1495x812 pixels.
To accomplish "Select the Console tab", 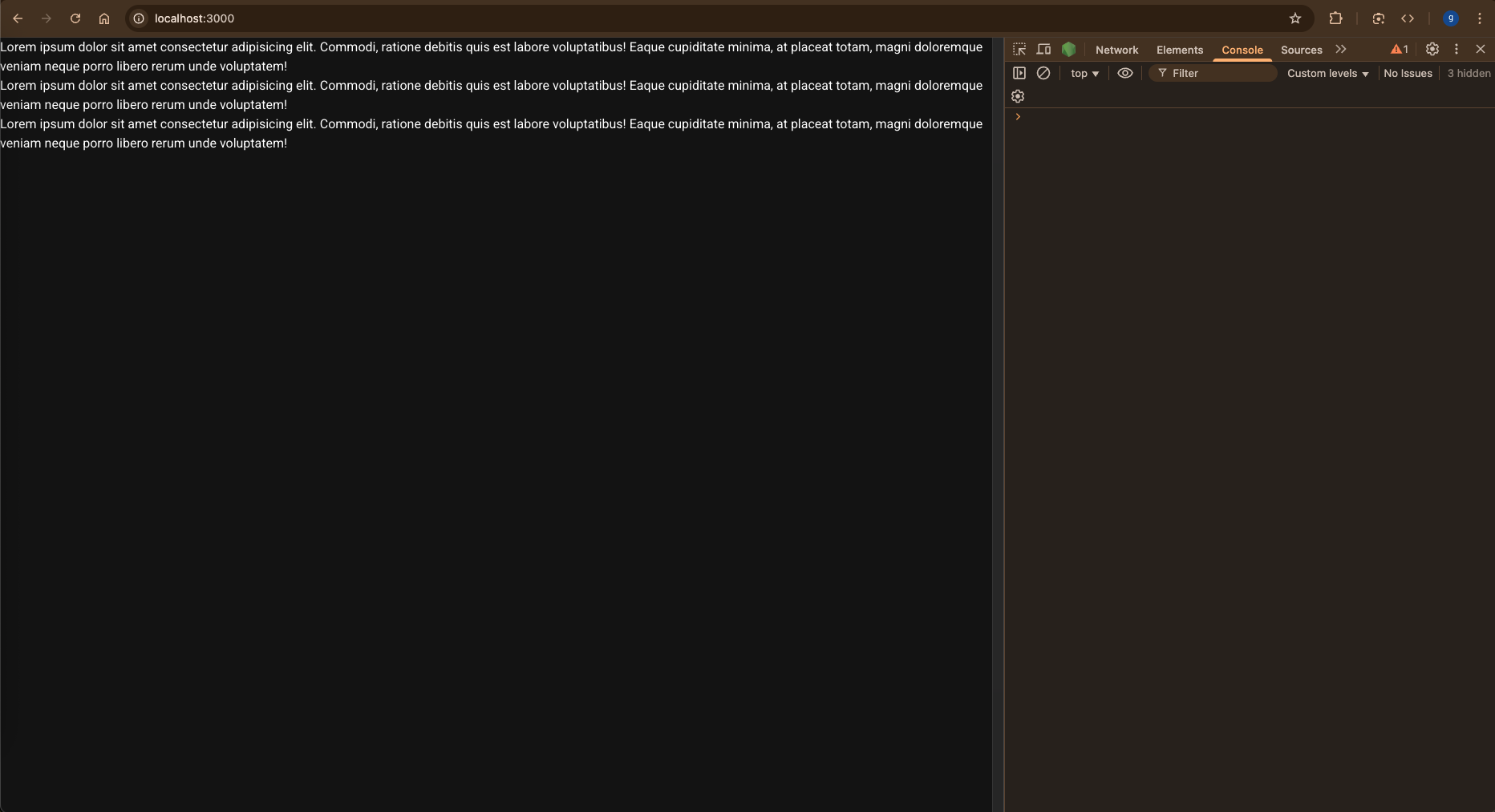I will (1242, 50).
